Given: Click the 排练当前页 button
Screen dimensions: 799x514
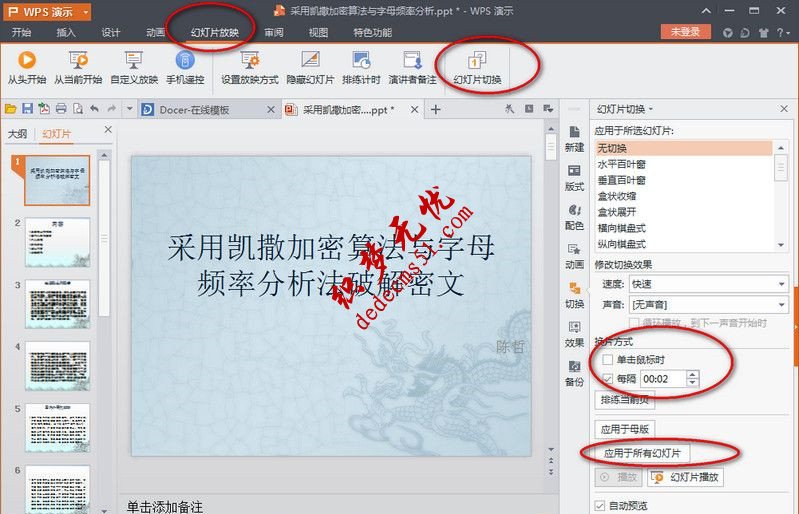Looking at the screenshot, I should coord(625,400).
